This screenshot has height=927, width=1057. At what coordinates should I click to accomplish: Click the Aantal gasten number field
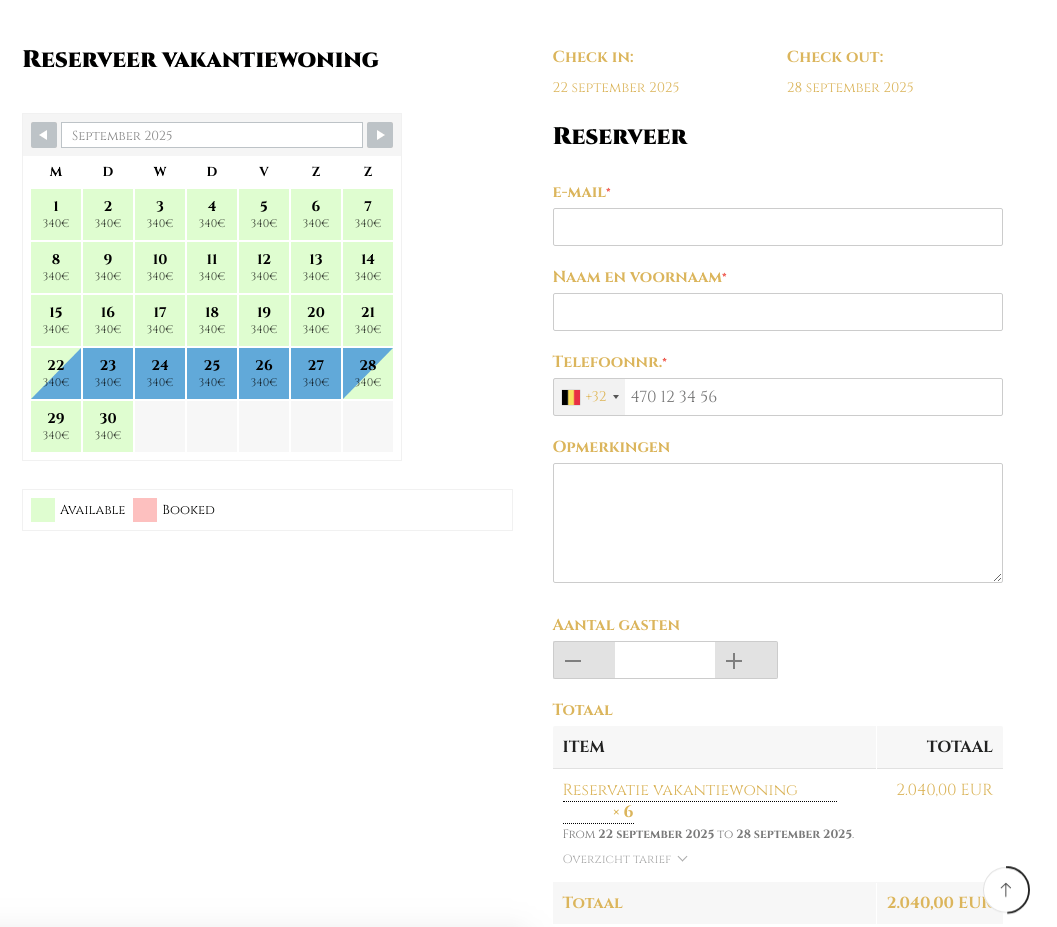point(665,660)
